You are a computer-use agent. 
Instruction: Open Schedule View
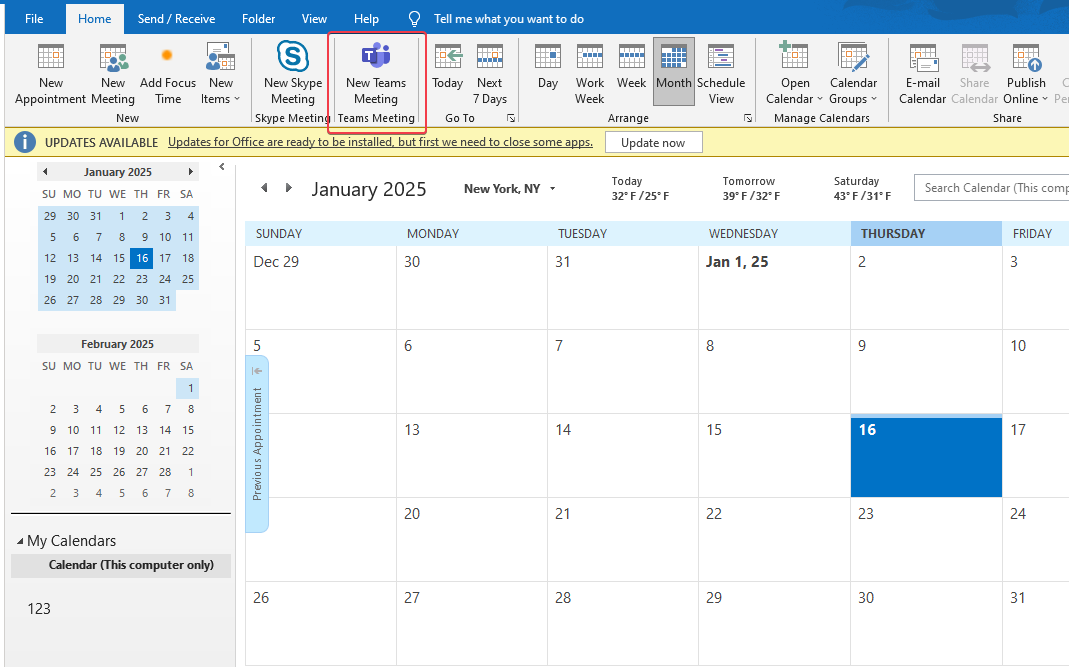click(721, 70)
